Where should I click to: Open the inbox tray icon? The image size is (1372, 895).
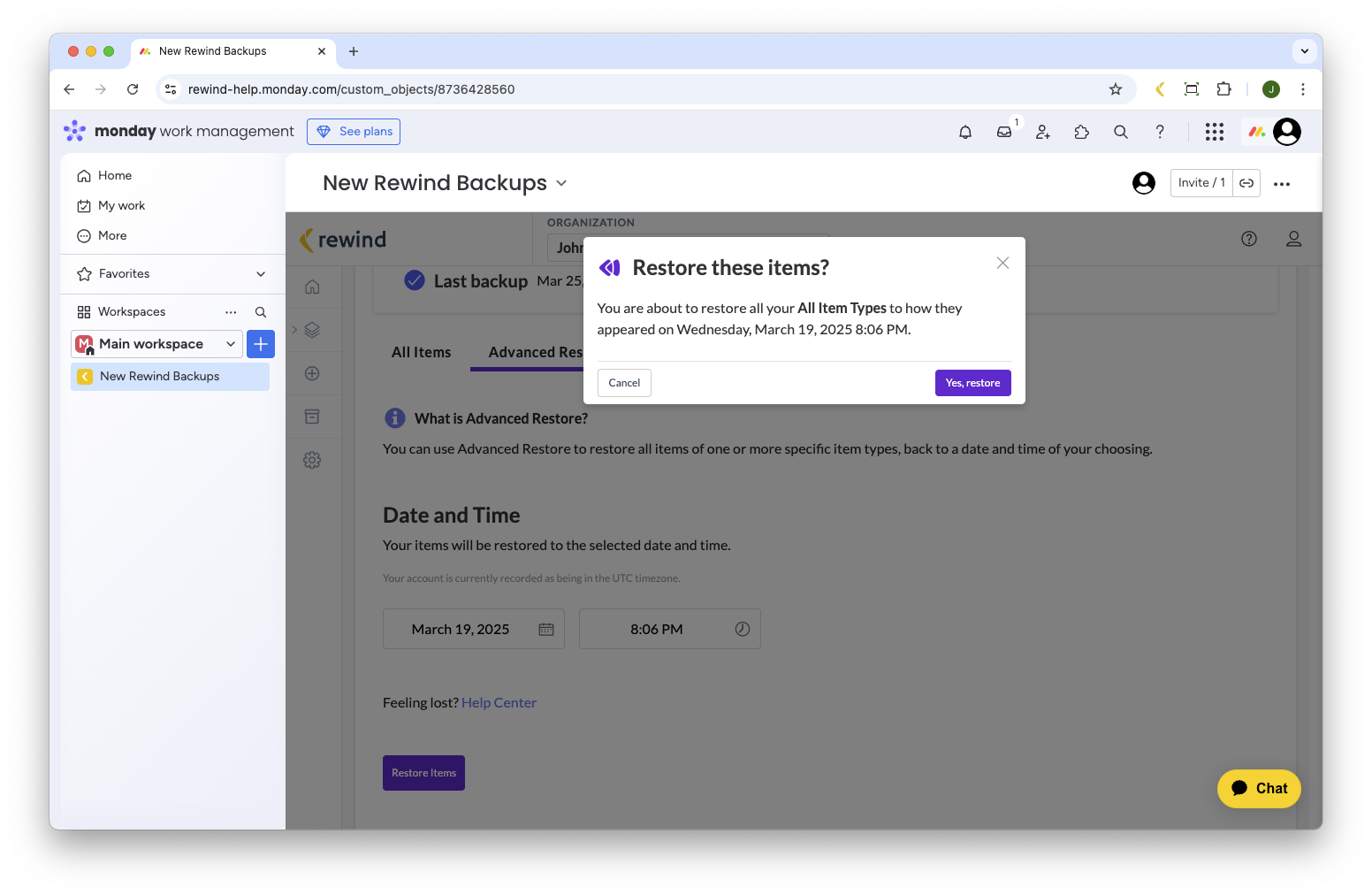tap(1004, 132)
